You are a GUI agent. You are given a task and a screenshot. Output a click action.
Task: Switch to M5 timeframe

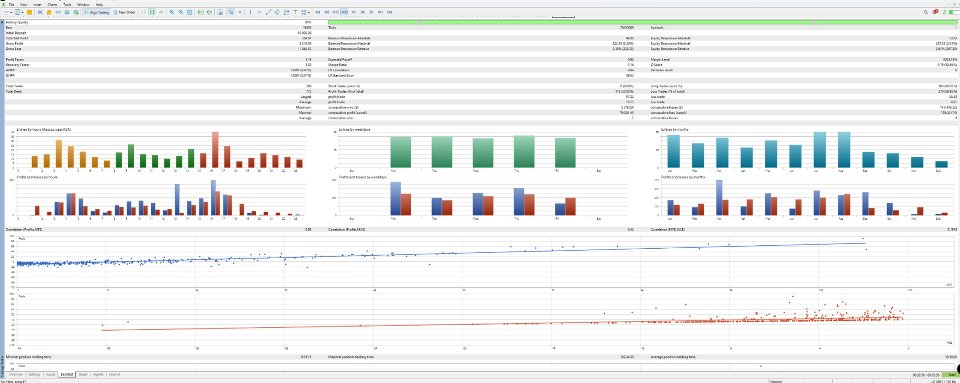pos(326,12)
